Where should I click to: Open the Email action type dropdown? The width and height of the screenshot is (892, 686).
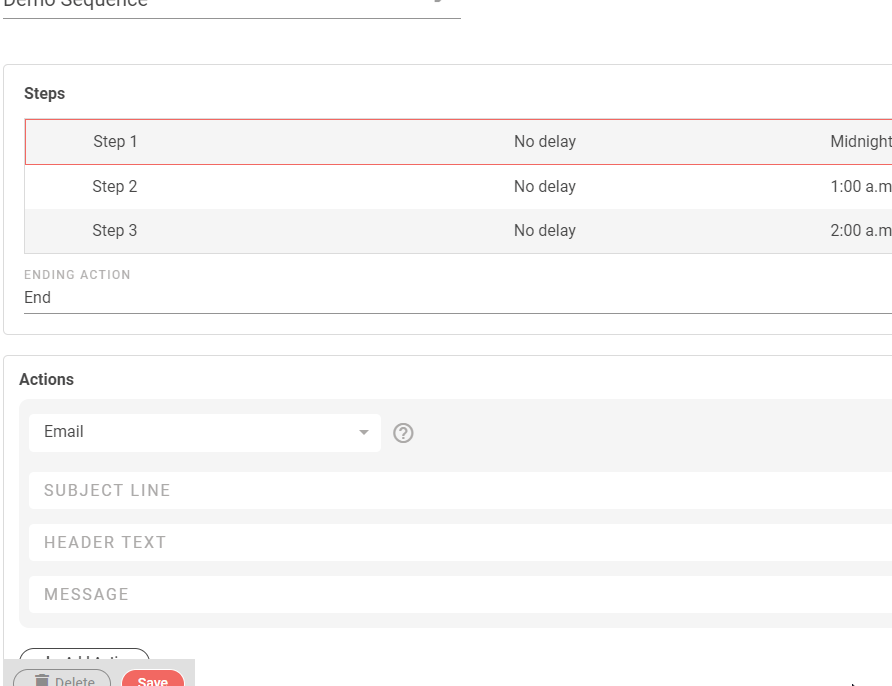tap(204, 432)
